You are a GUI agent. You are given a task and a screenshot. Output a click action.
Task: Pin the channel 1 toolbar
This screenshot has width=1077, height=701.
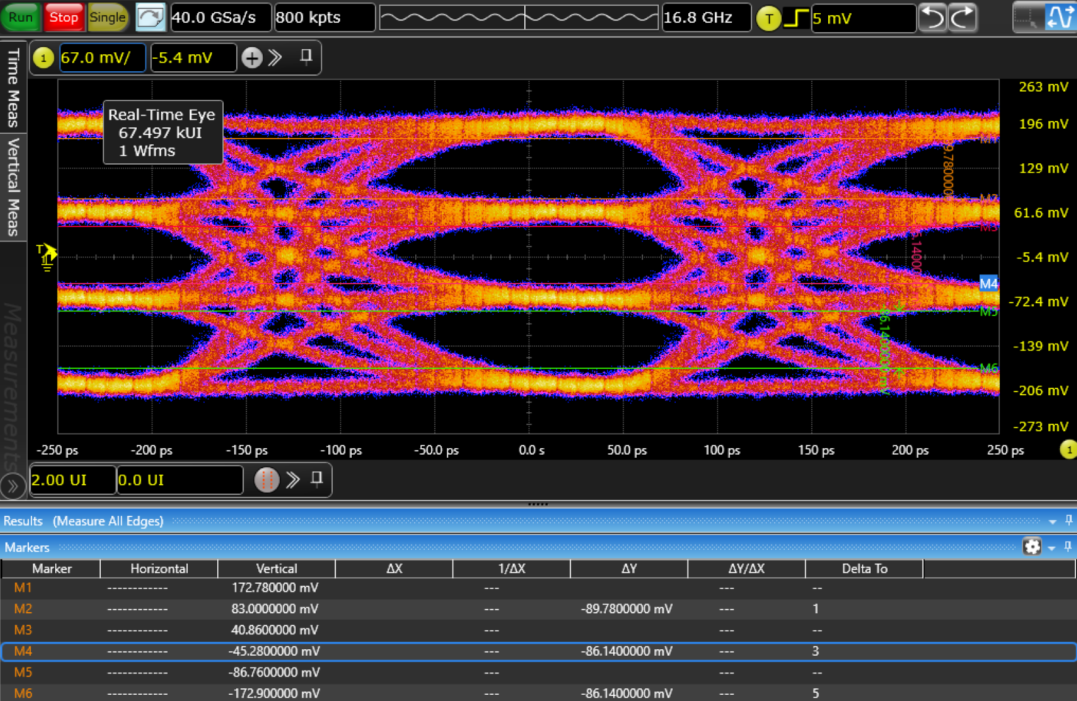(x=306, y=57)
